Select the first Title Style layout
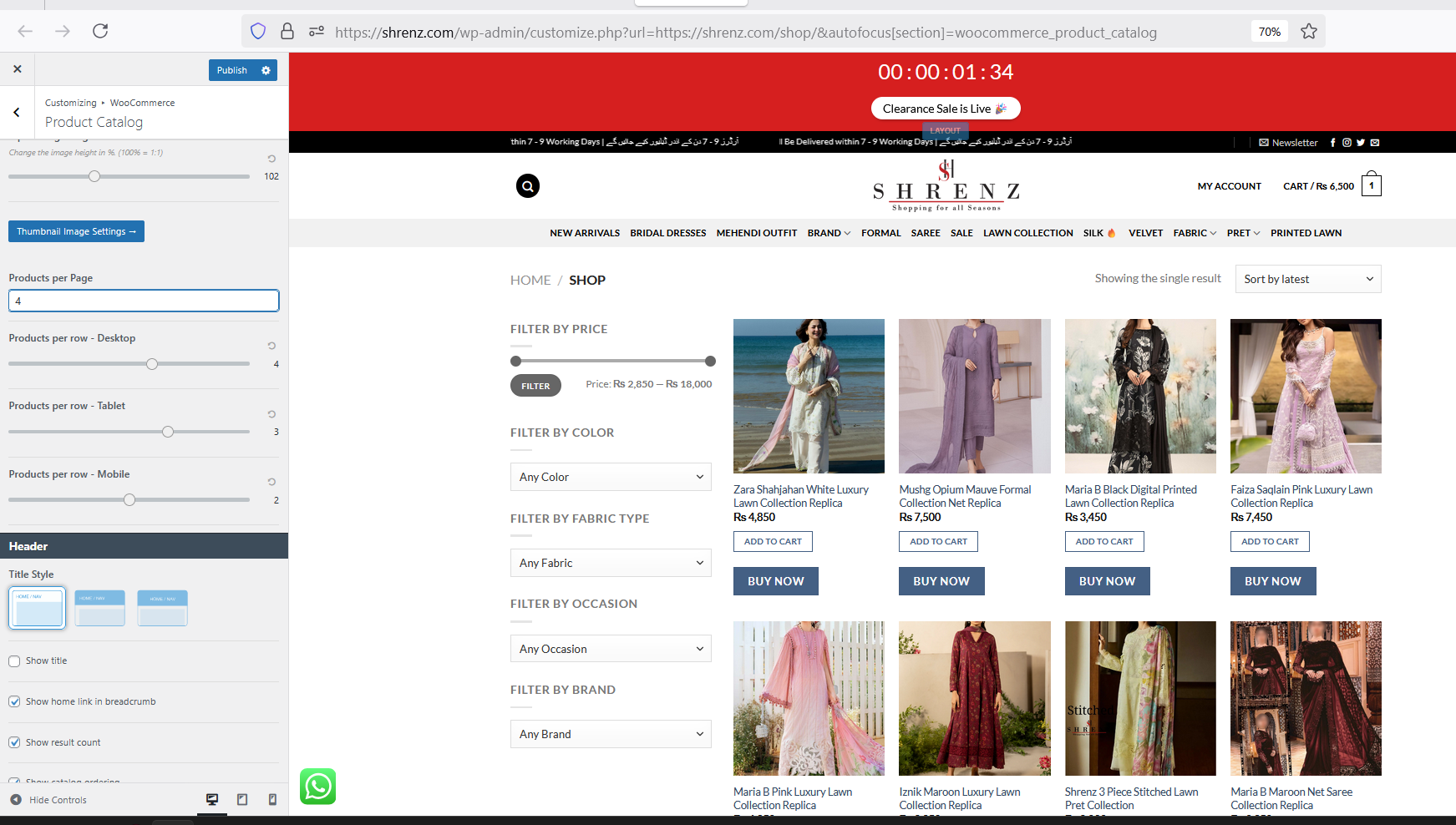This screenshot has height=825, width=1456. click(x=38, y=608)
